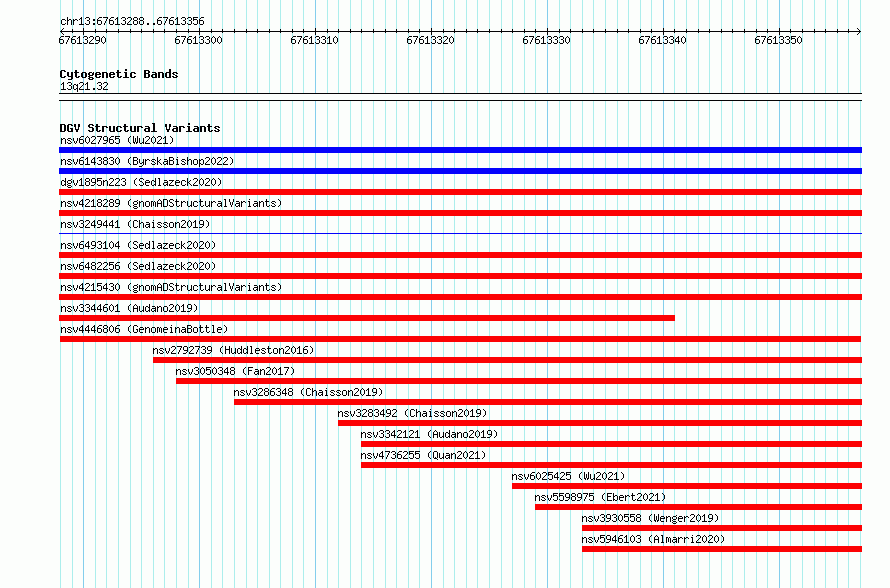Select the blue bar under nsv6027965

pyautogui.click(x=460, y=150)
